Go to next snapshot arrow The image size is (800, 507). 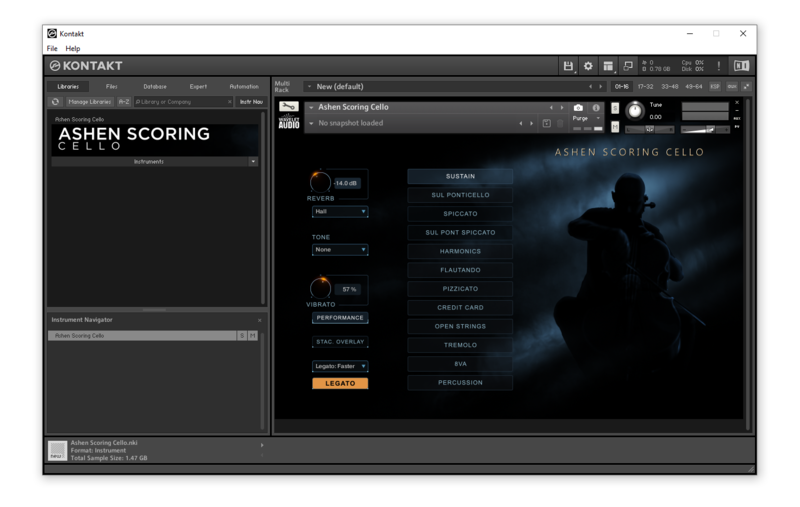(531, 123)
